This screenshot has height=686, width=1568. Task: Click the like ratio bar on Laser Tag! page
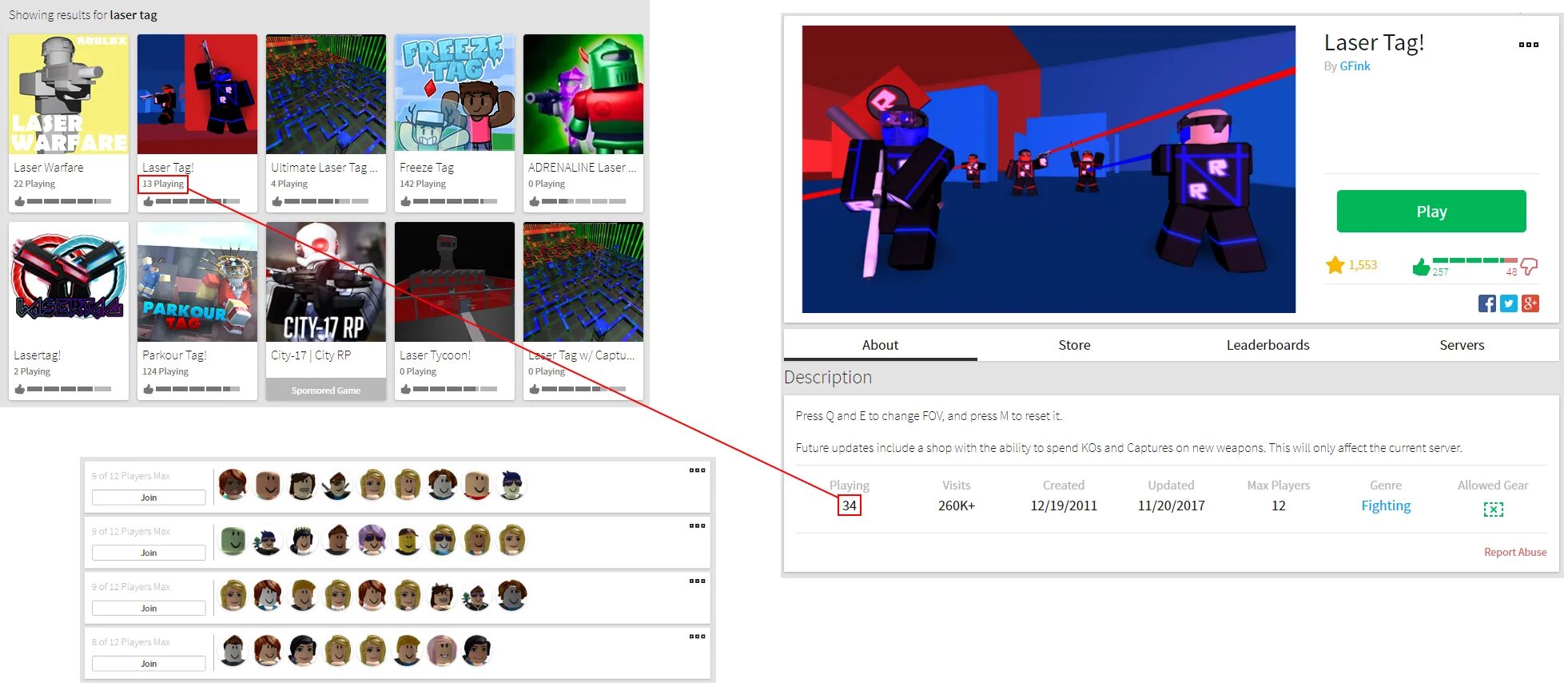pos(1474,260)
